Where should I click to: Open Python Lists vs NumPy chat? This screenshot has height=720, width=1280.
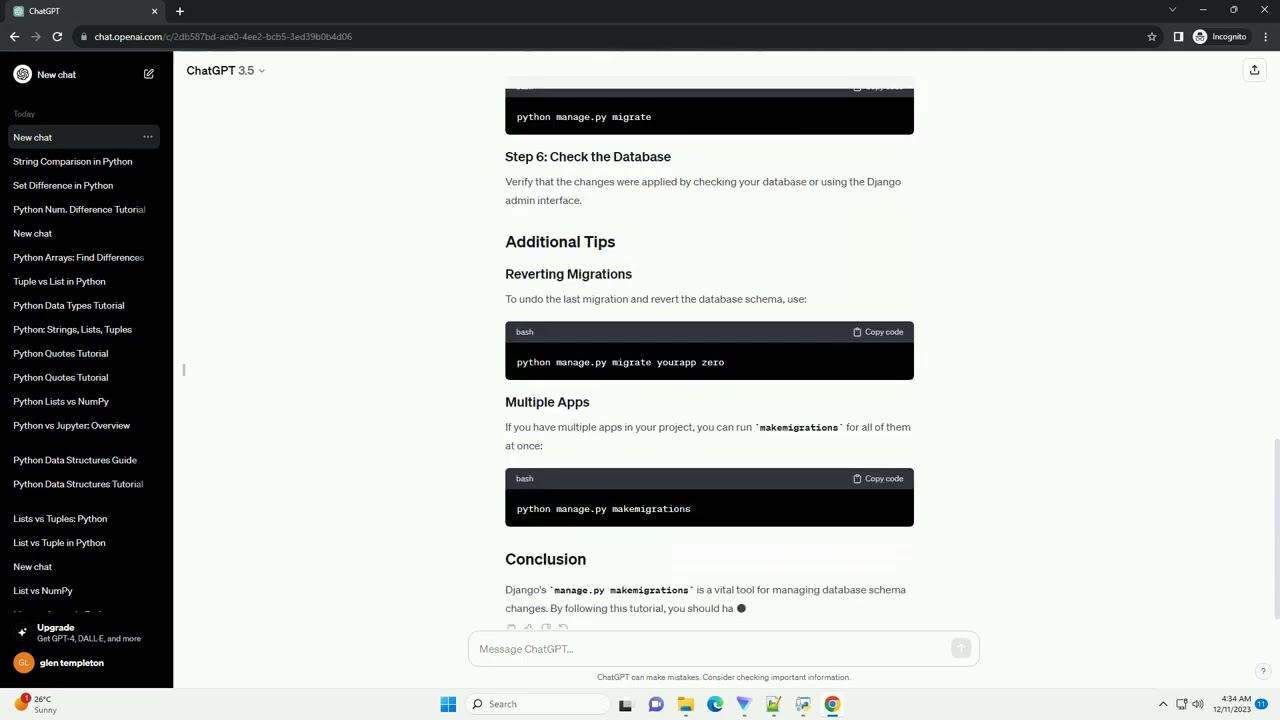(61, 401)
